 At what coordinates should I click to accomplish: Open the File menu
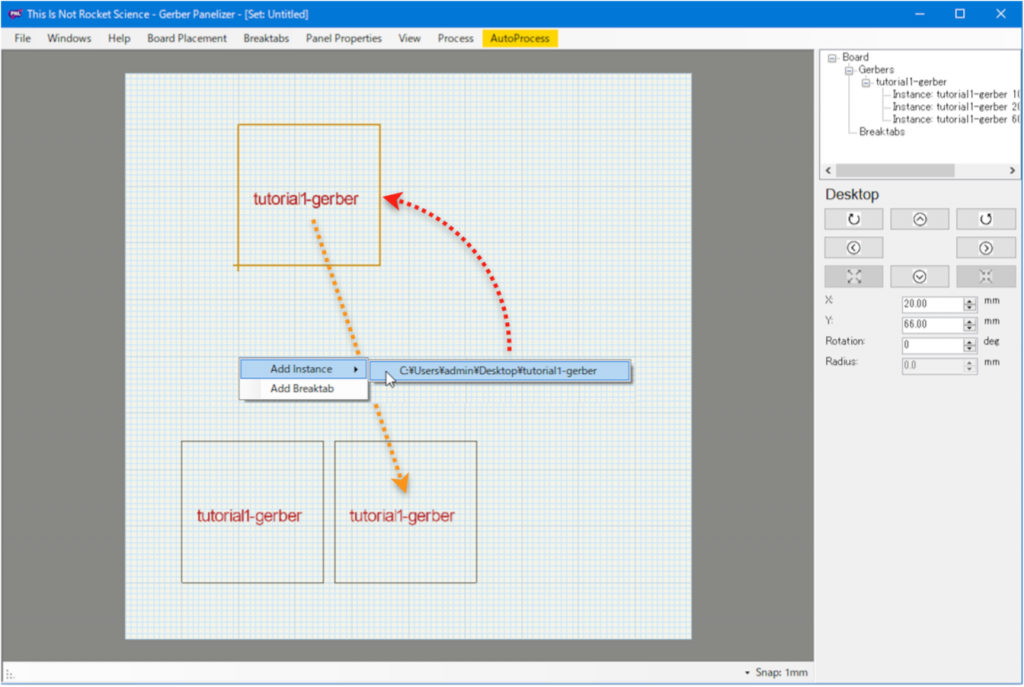pyautogui.click(x=22, y=39)
